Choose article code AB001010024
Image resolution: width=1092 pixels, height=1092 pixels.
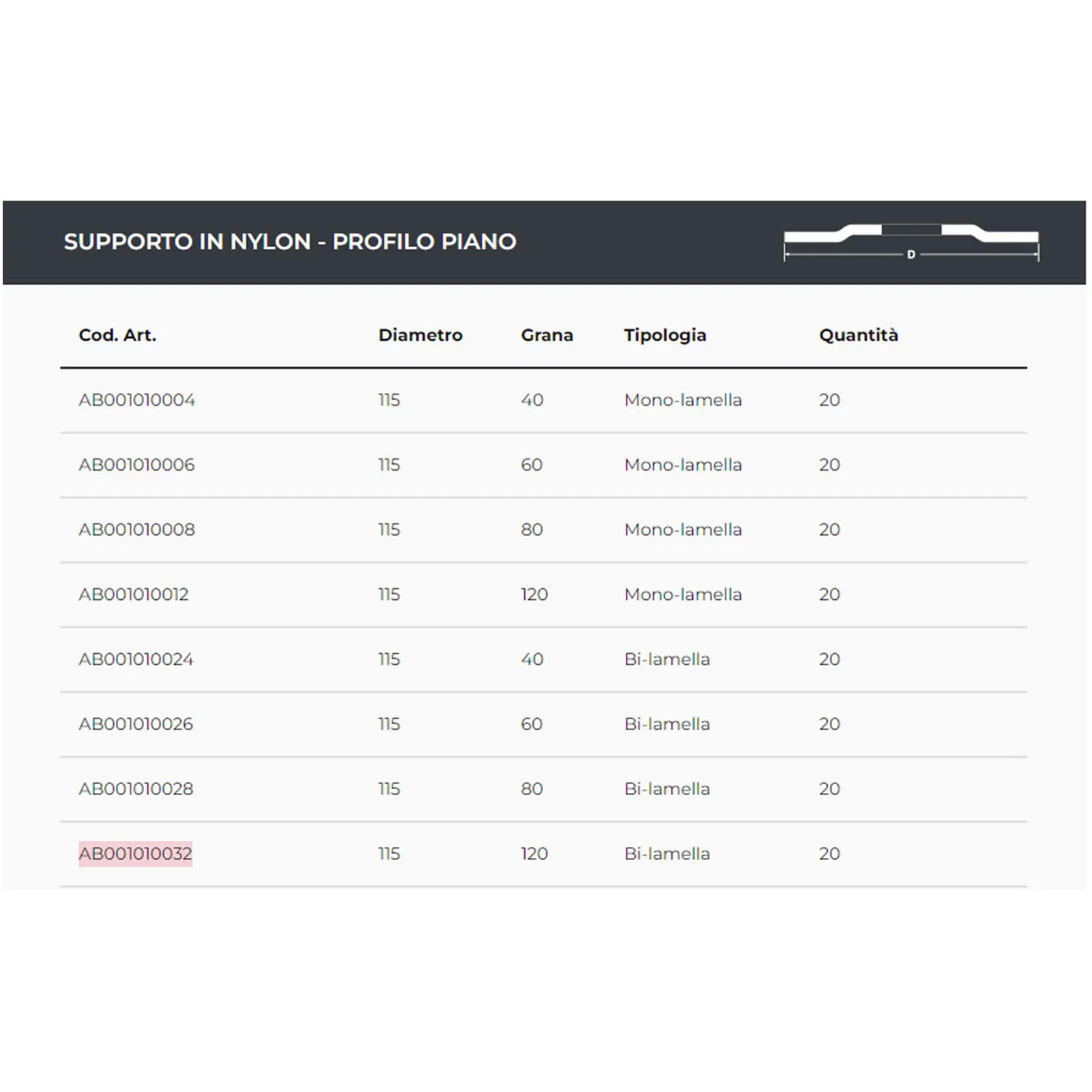pyautogui.click(x=136, y=659)
